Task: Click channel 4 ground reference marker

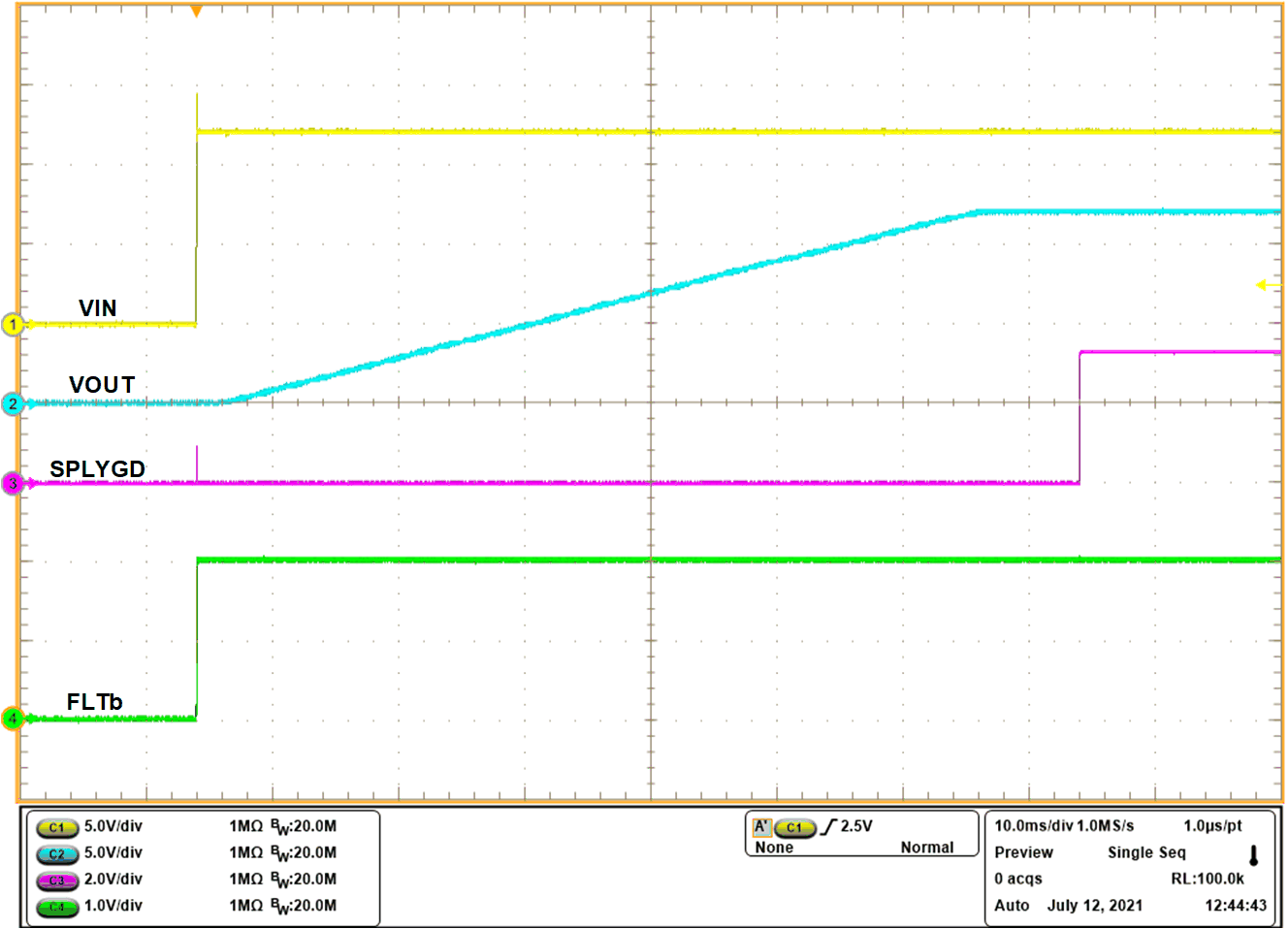Action: tap(13, 719)
